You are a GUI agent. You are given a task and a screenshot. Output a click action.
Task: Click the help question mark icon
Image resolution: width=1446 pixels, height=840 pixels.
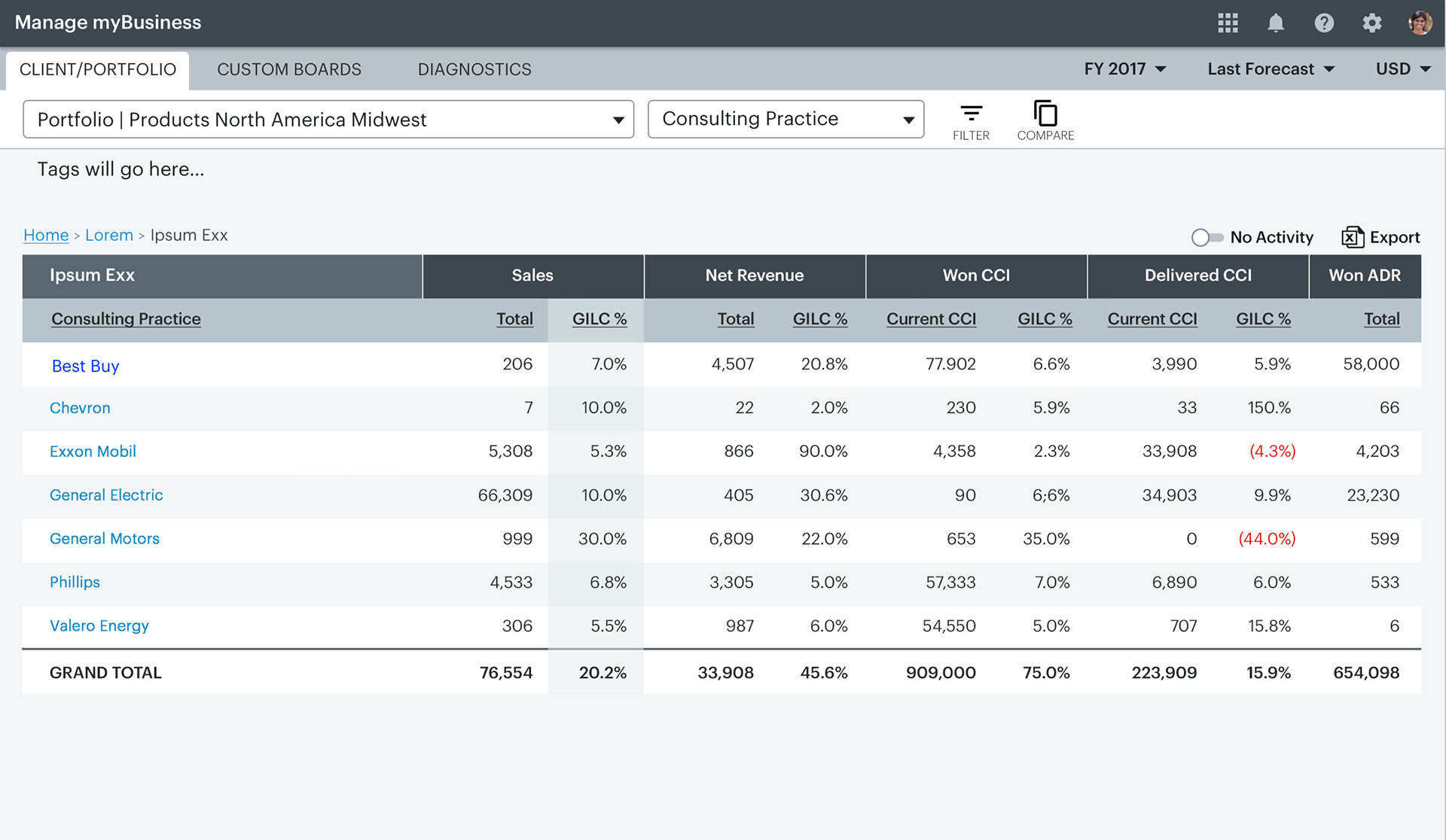(1324, 23)
